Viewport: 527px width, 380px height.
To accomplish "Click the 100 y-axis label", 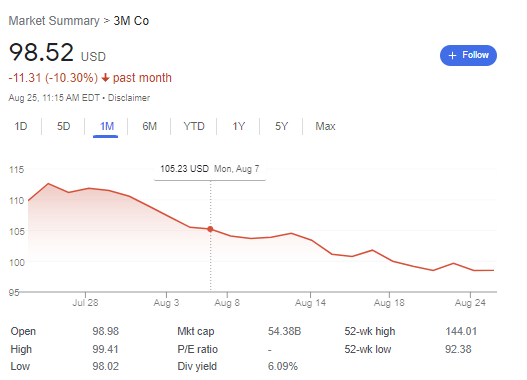I will click(16, 262).
